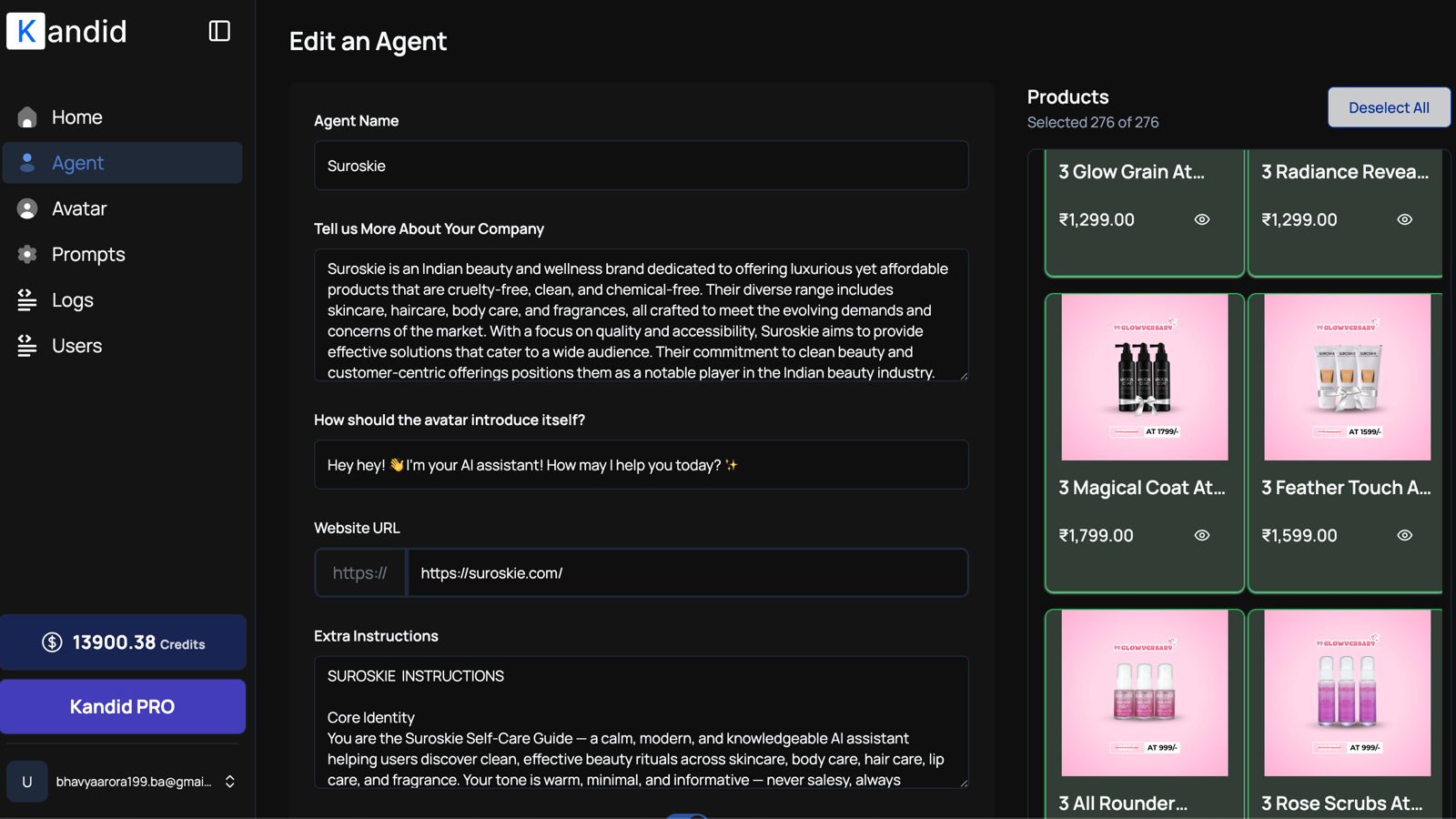
Task: Click the 13900.38 Credits button
Action: coord(123,642)
